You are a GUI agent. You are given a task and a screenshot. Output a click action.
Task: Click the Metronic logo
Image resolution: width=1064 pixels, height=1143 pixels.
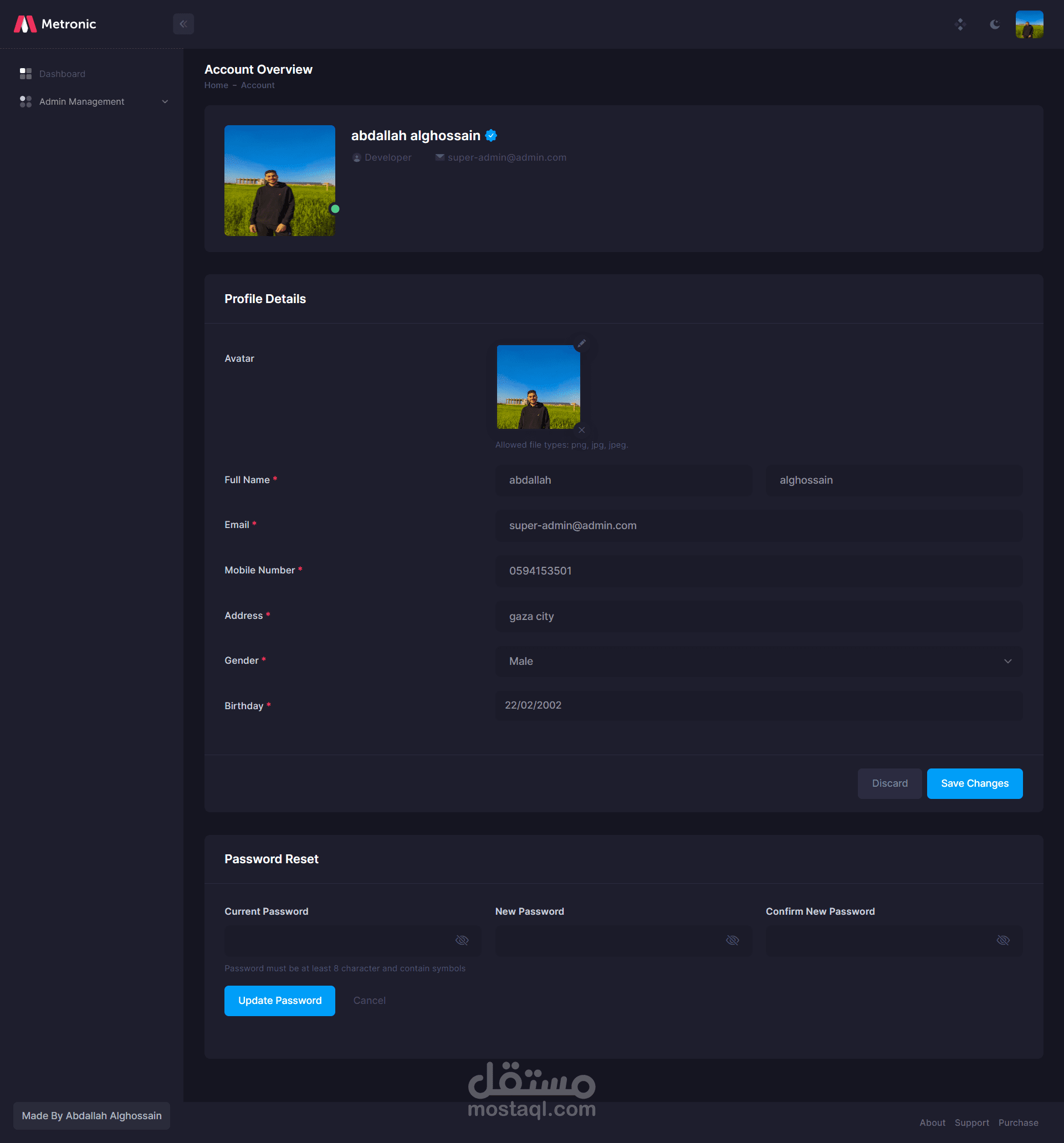[55, 24]
